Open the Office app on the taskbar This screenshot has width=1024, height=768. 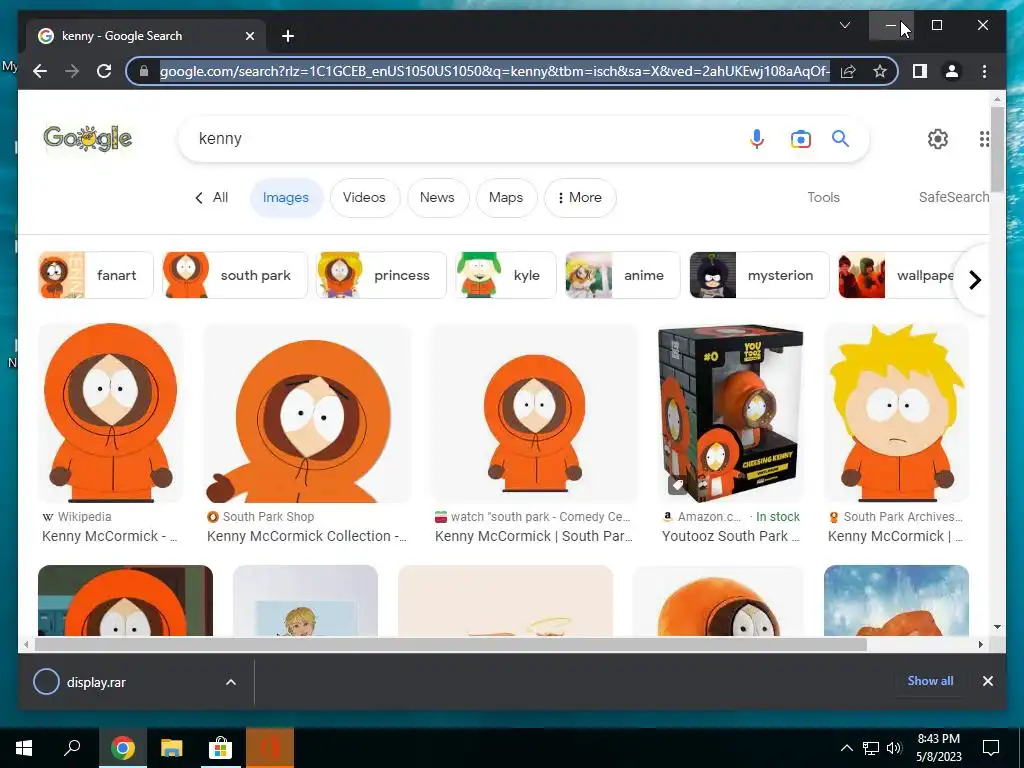(x=270, y=748)
